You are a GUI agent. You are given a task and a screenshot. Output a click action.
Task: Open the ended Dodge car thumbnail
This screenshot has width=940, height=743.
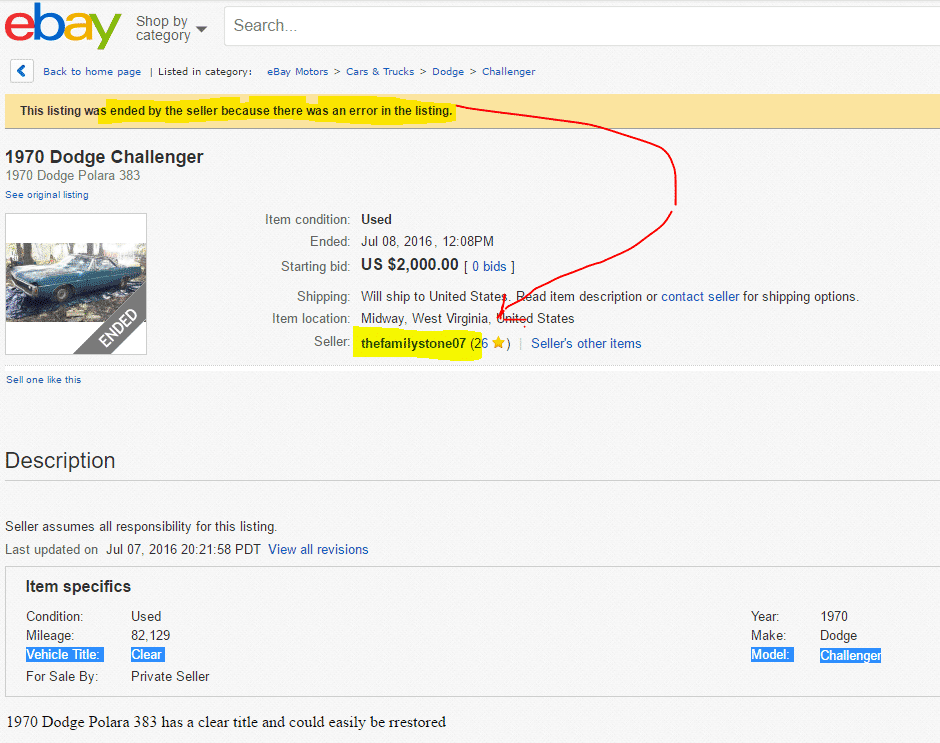[76, 283]
